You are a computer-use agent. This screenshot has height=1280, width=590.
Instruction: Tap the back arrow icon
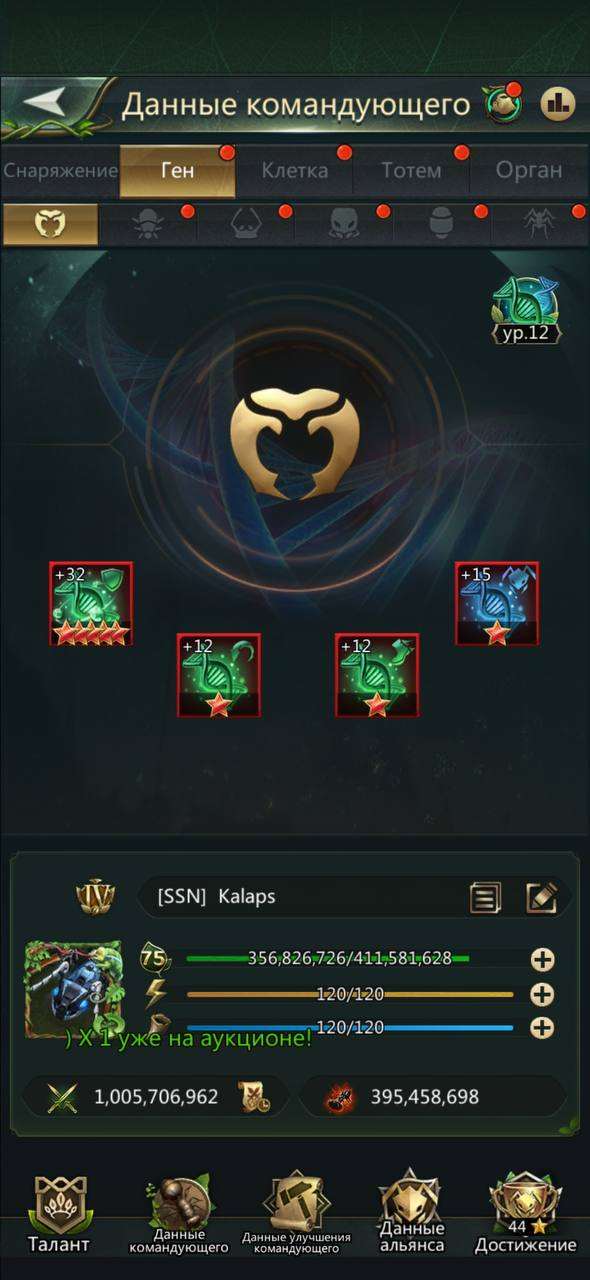(43, 102)
